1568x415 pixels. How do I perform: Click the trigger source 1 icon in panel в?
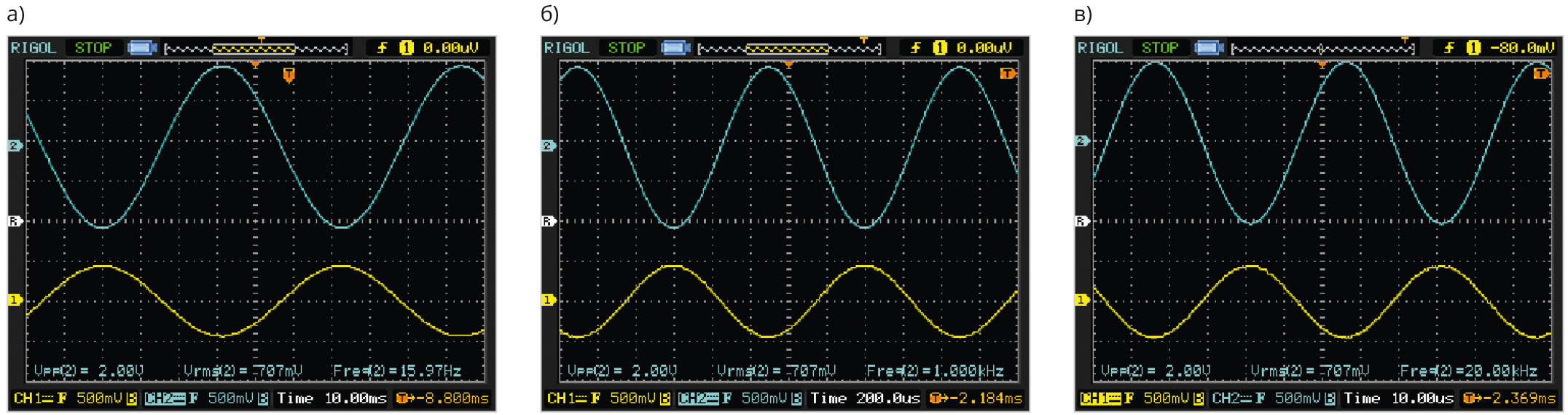tap(1473, 48)
